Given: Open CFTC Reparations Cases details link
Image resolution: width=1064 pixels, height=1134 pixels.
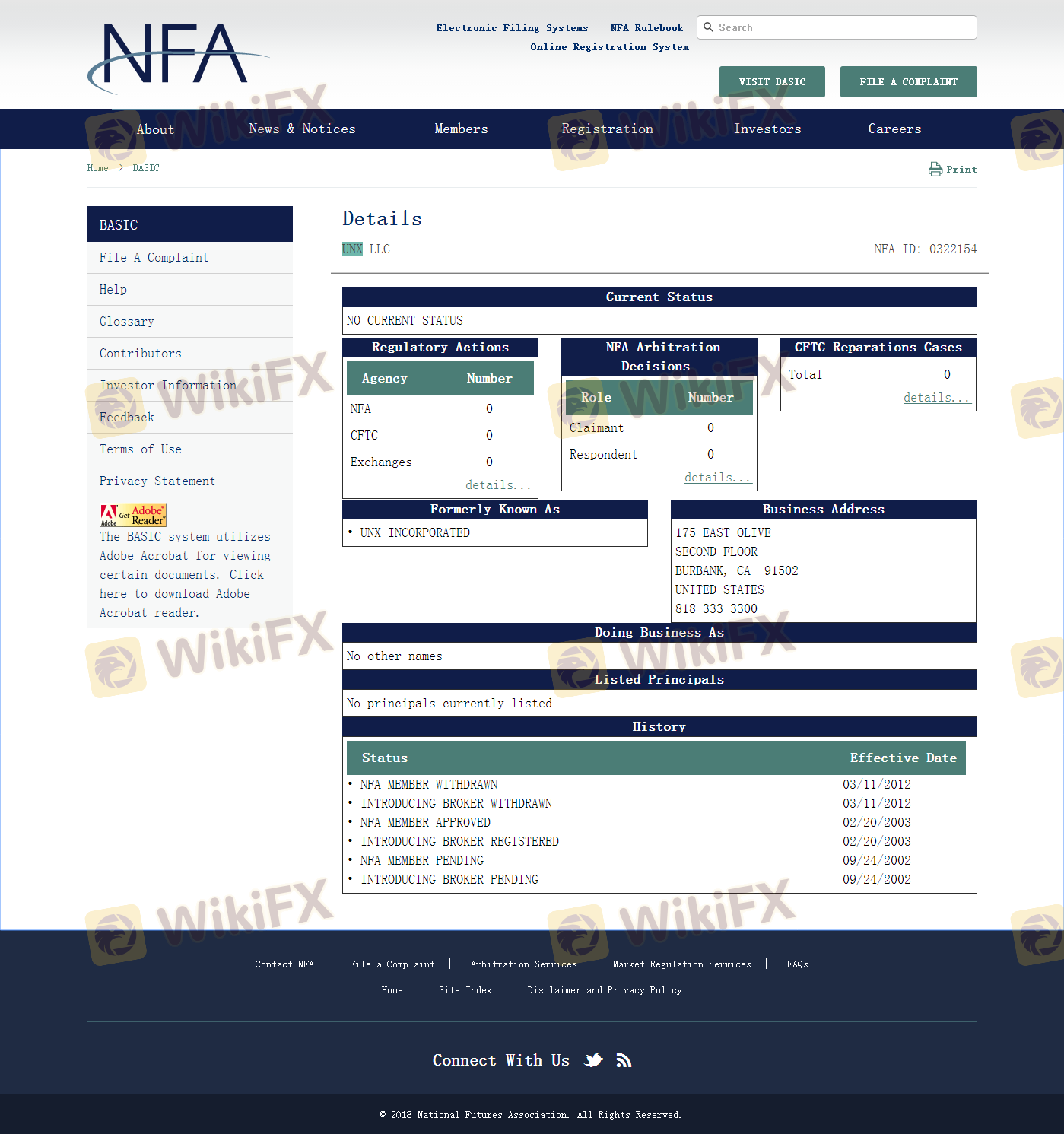Looking at the screenshot, I should pos(936,398).
